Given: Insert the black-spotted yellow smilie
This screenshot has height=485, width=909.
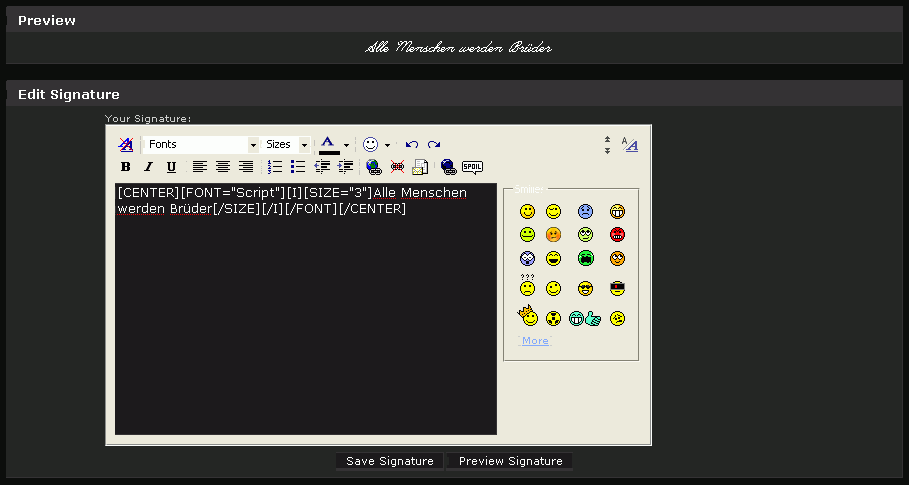Looking at the screenshot, I should point(554,318).
